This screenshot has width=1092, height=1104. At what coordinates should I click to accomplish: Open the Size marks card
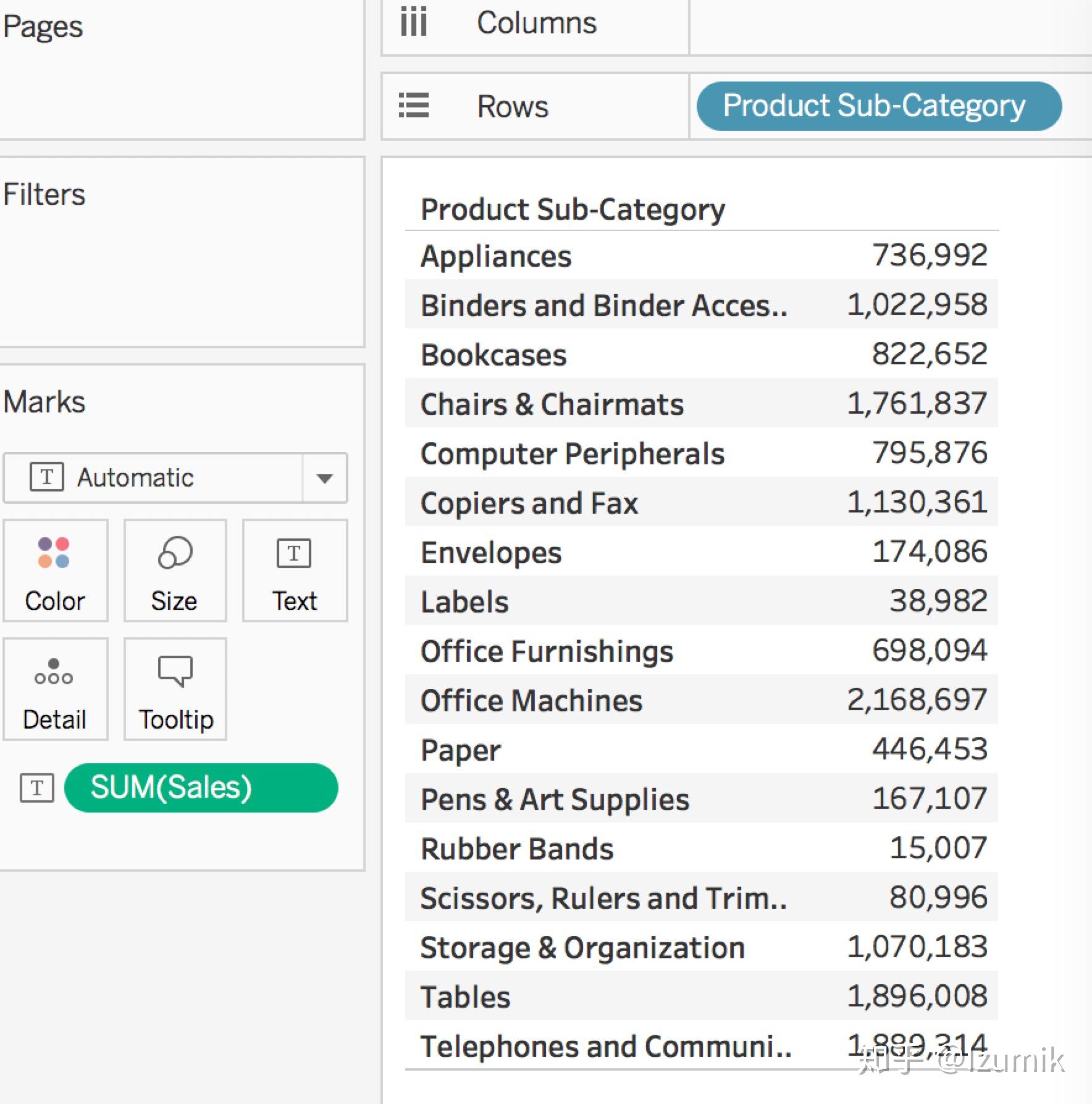[x=175, y=570]
